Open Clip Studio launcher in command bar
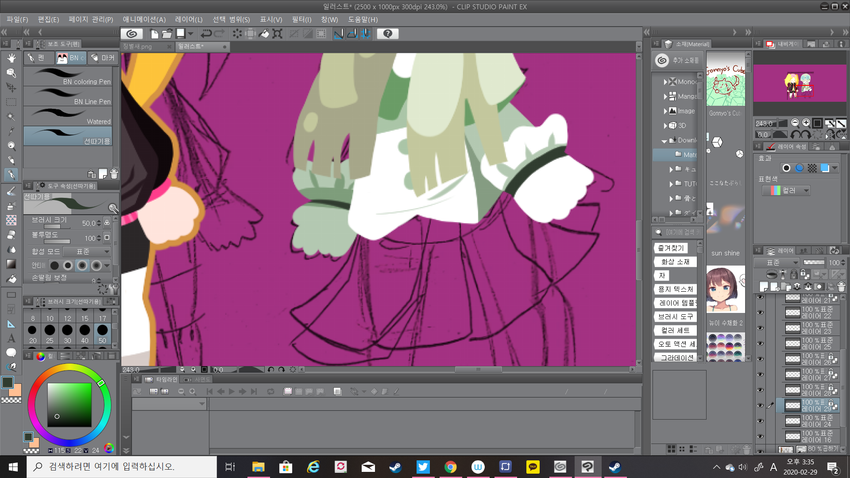This screenshot has width=850, height=478. [131, 34]
